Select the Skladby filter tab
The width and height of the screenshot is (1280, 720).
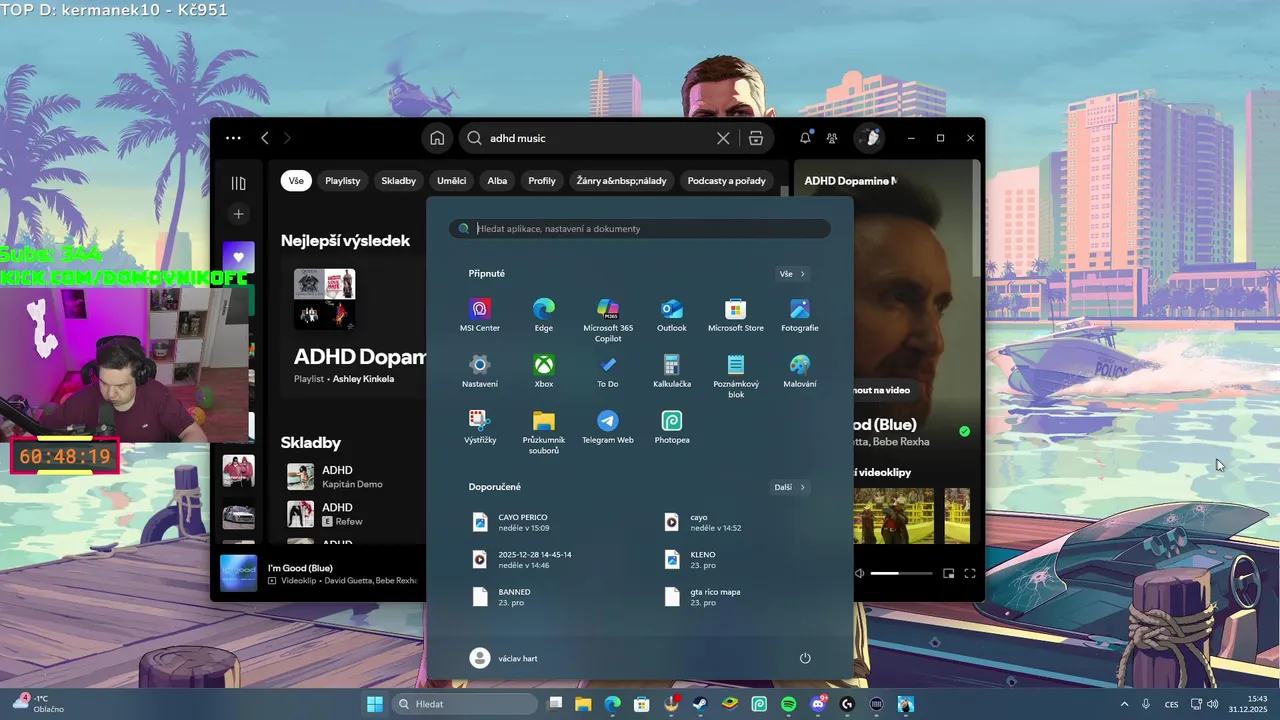click(x=398, y=181)
